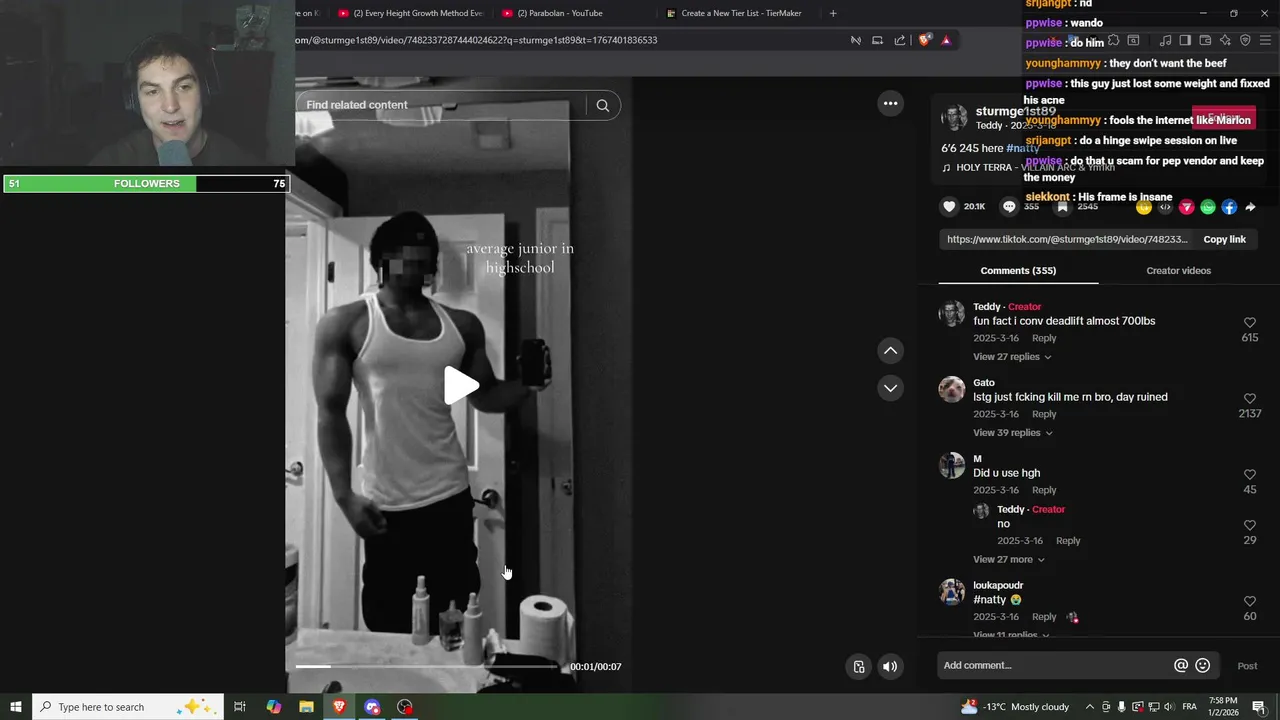The height and width of the screenshot is (720, 1280).
Task: Like Teddy's 'no' reply
Action: coord(1249,526)
